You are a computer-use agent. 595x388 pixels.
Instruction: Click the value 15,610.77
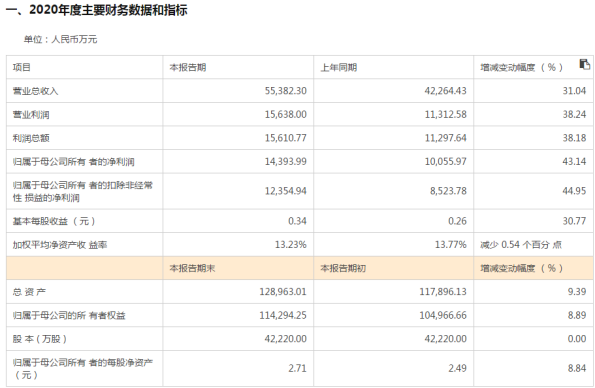[286, 138]
